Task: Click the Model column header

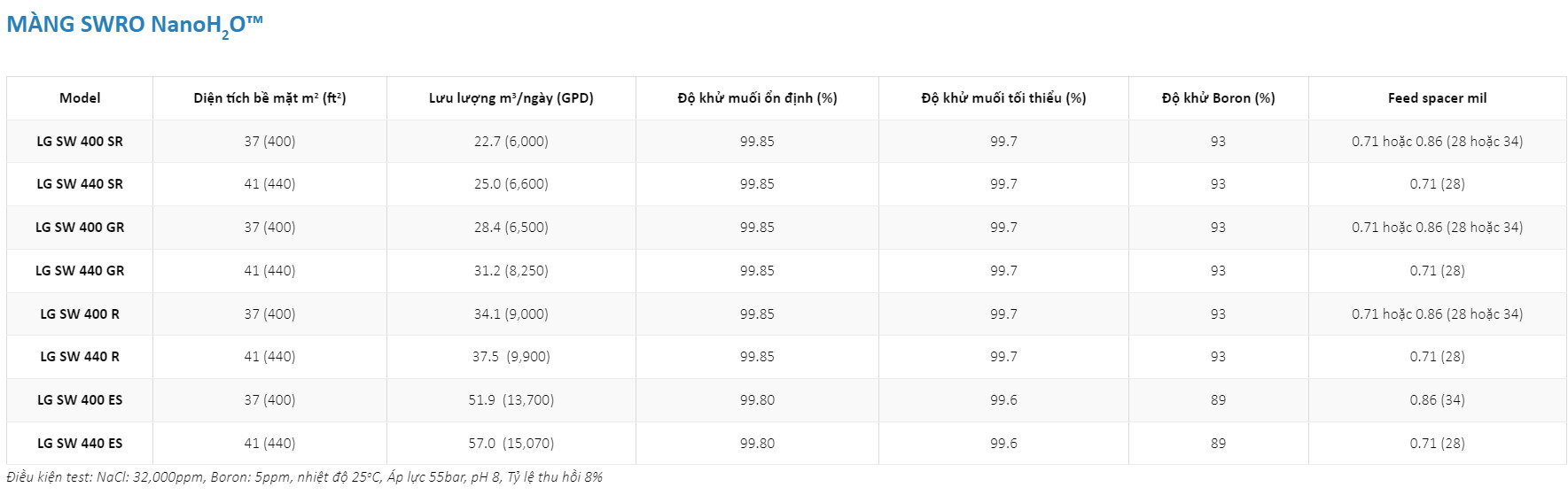Action: click(x=80, y=98)
